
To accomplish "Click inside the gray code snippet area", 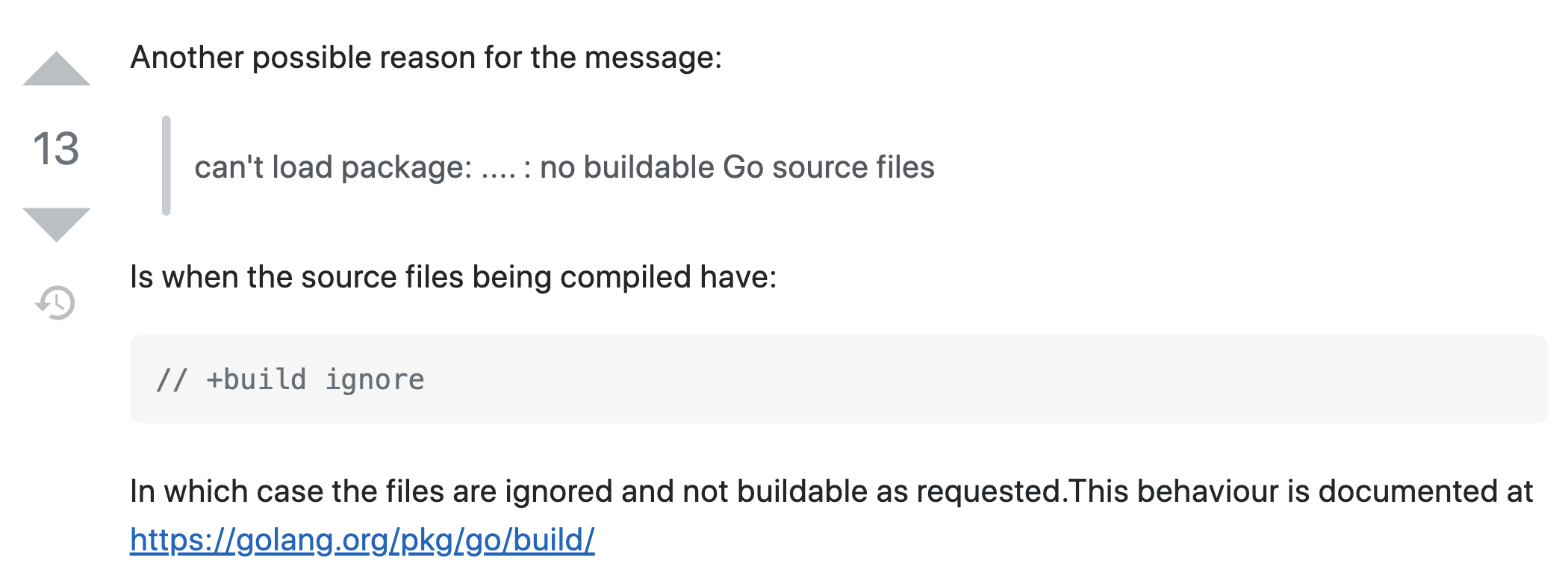I will point(821,379).
